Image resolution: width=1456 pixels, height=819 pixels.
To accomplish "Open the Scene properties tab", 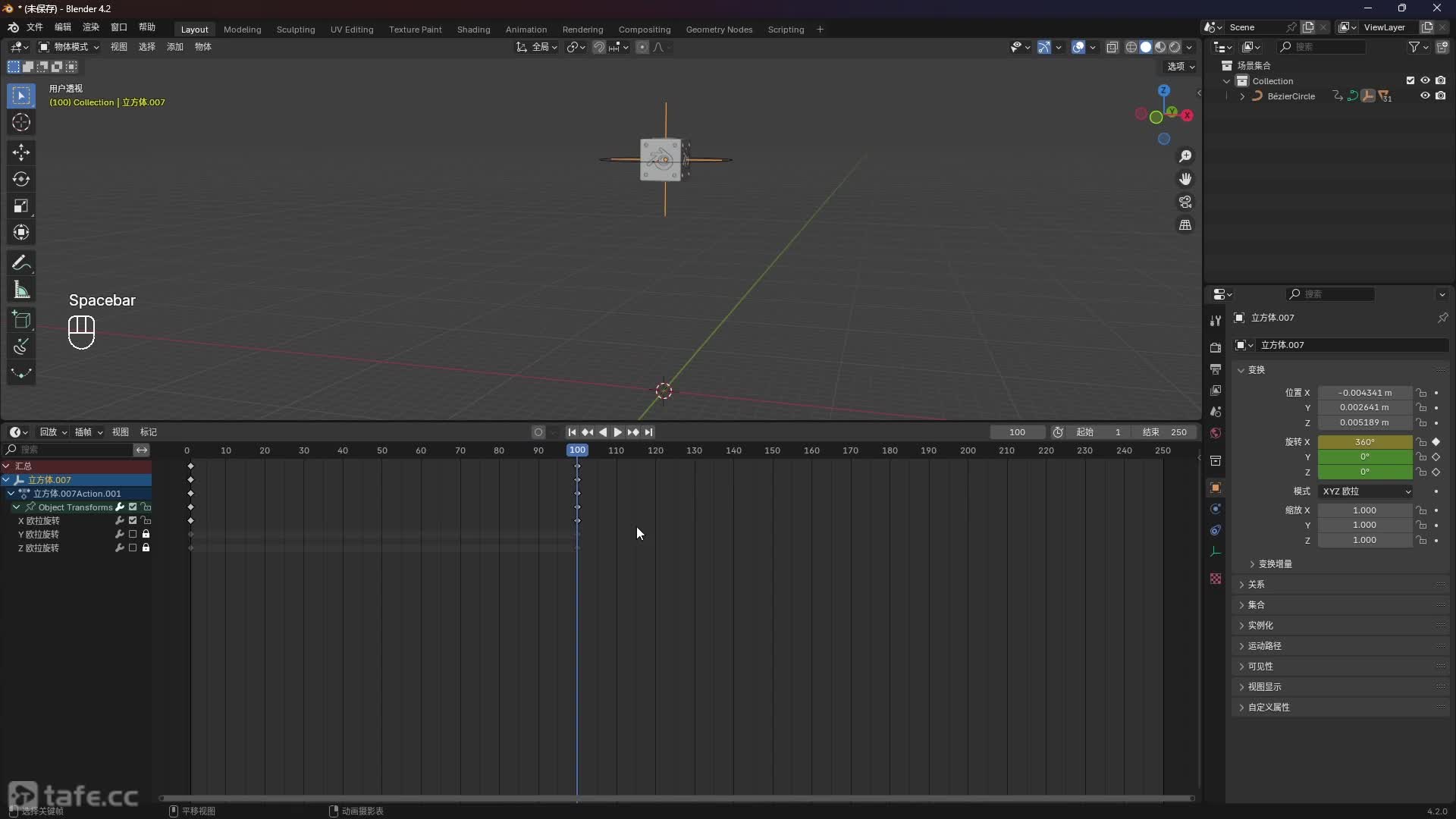I will tap(1216, 412).
